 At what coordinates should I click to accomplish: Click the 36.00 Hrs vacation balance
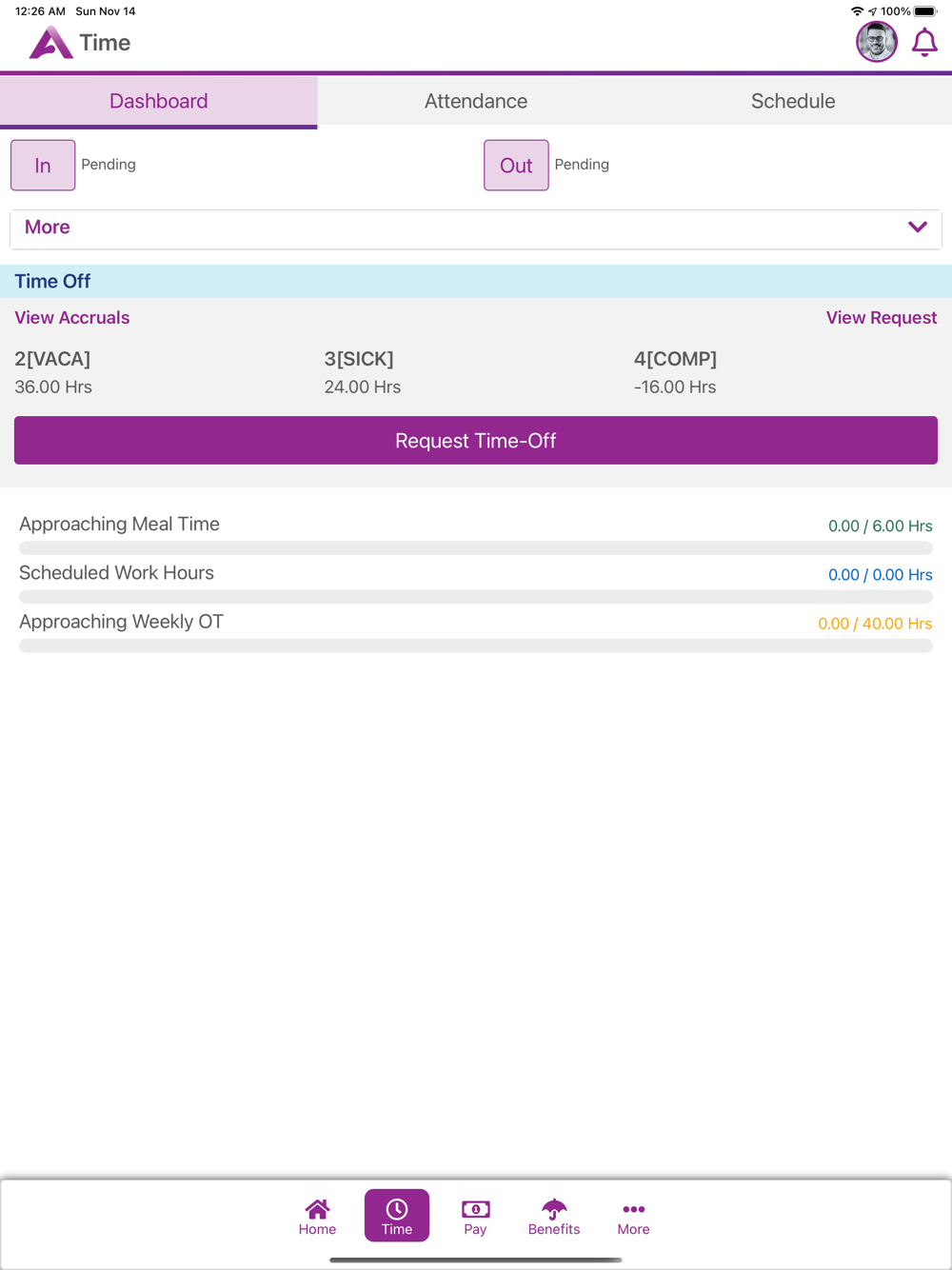click(x=53, y=387)
